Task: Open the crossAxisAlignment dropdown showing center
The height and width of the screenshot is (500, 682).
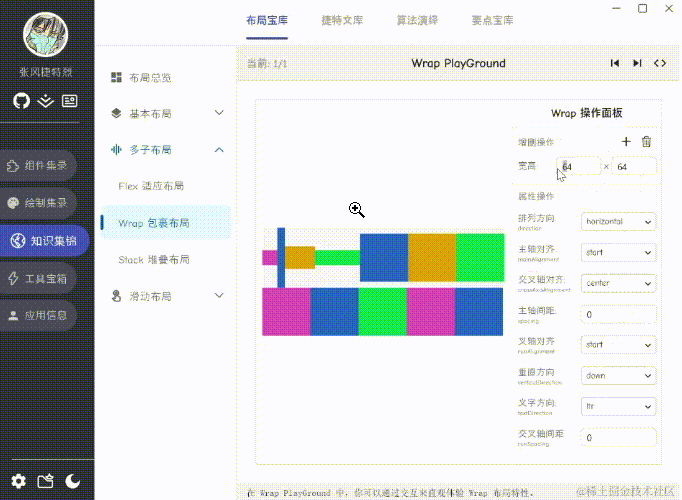Action: click(618, 283)
